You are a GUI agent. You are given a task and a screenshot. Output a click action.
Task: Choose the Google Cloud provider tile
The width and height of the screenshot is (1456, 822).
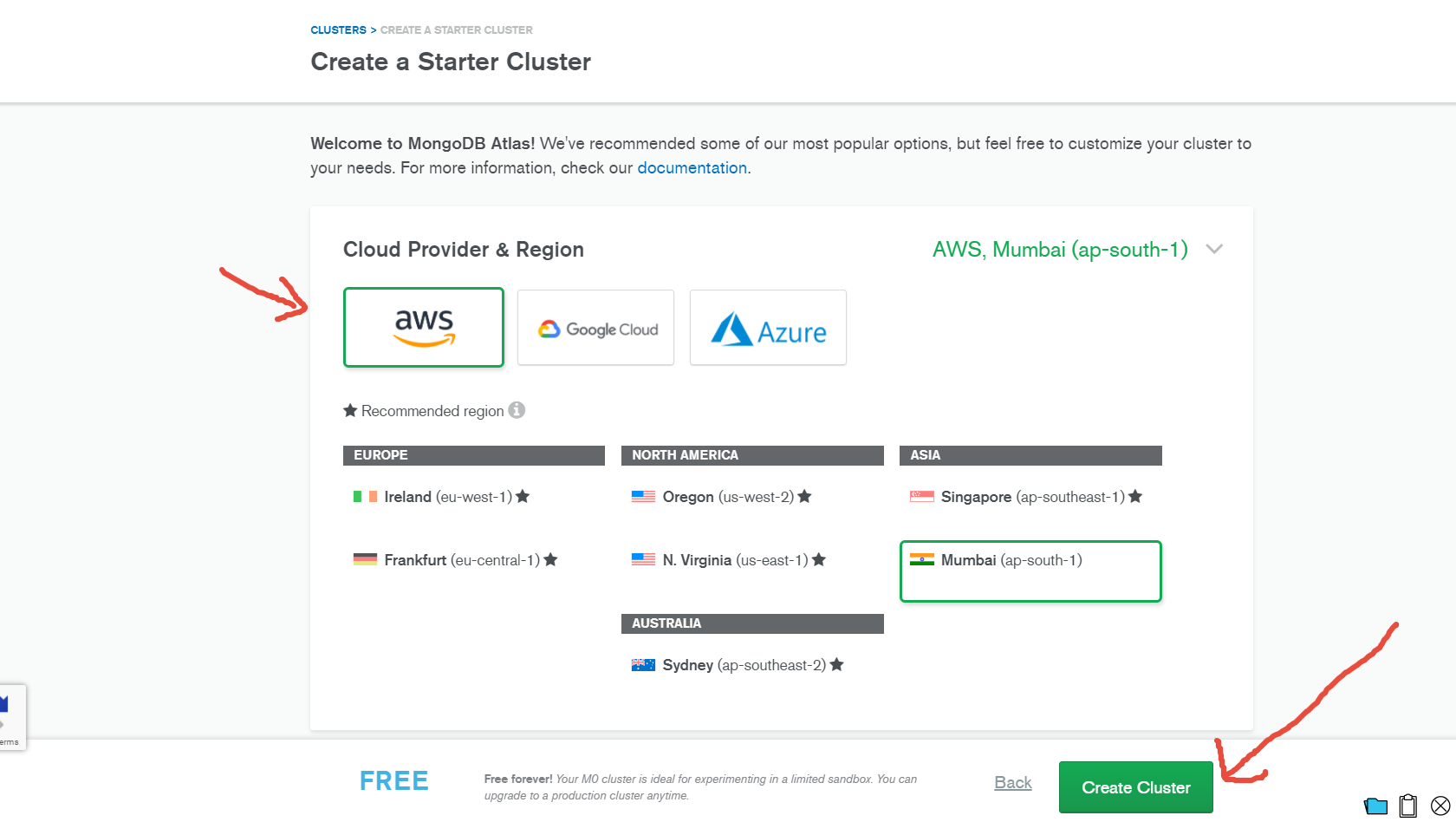click(x=595, y=327)
